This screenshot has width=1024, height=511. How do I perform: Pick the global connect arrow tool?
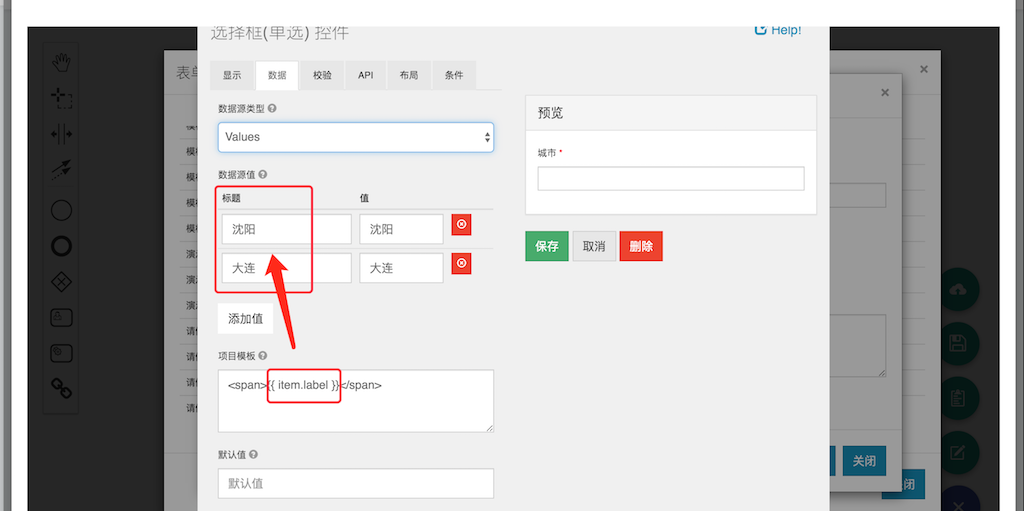(x=62, y=171)
